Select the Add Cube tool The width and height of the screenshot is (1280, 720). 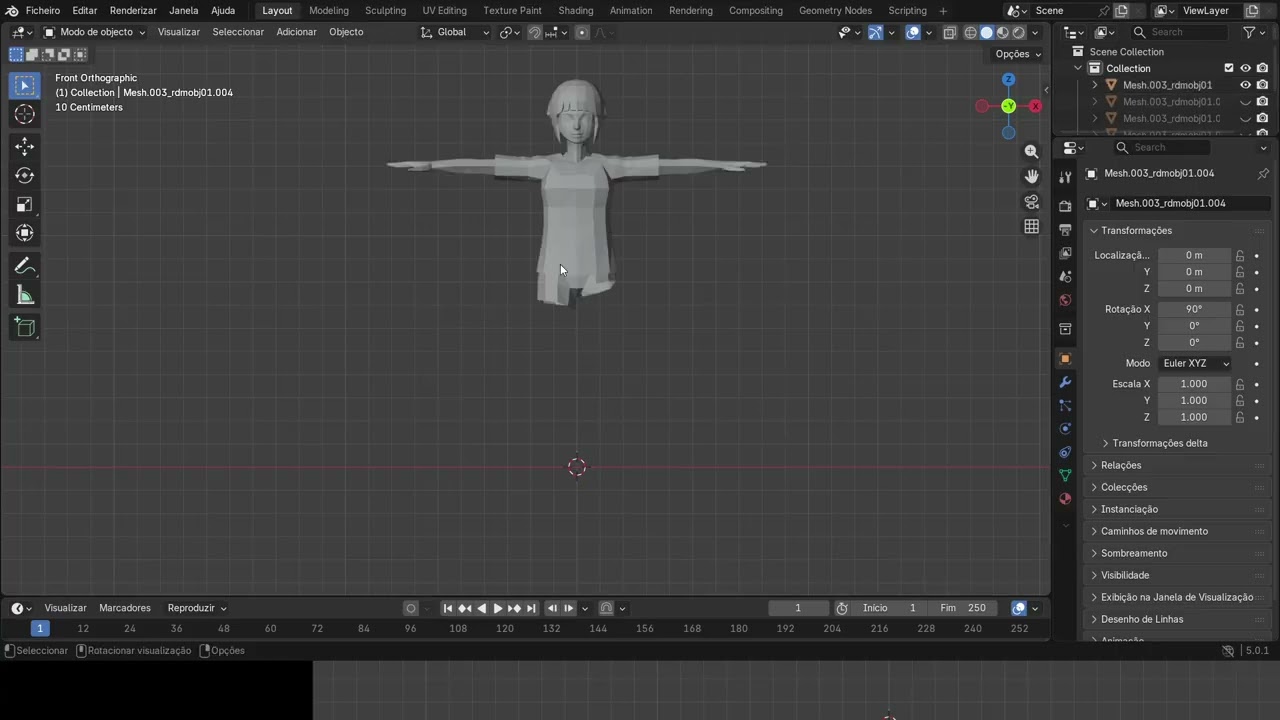coord(25,327)
